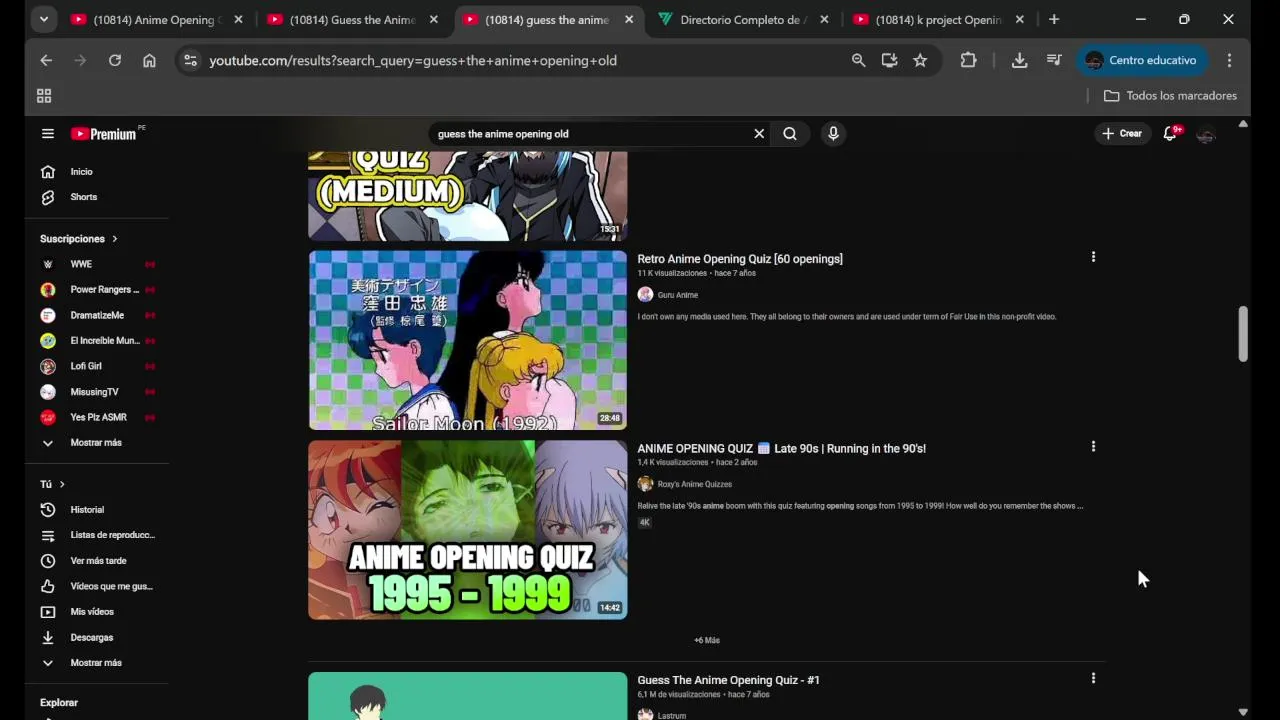The image size is (1280, 720).
Task: Open the browser downloads icon
Action: (1019, 60)
